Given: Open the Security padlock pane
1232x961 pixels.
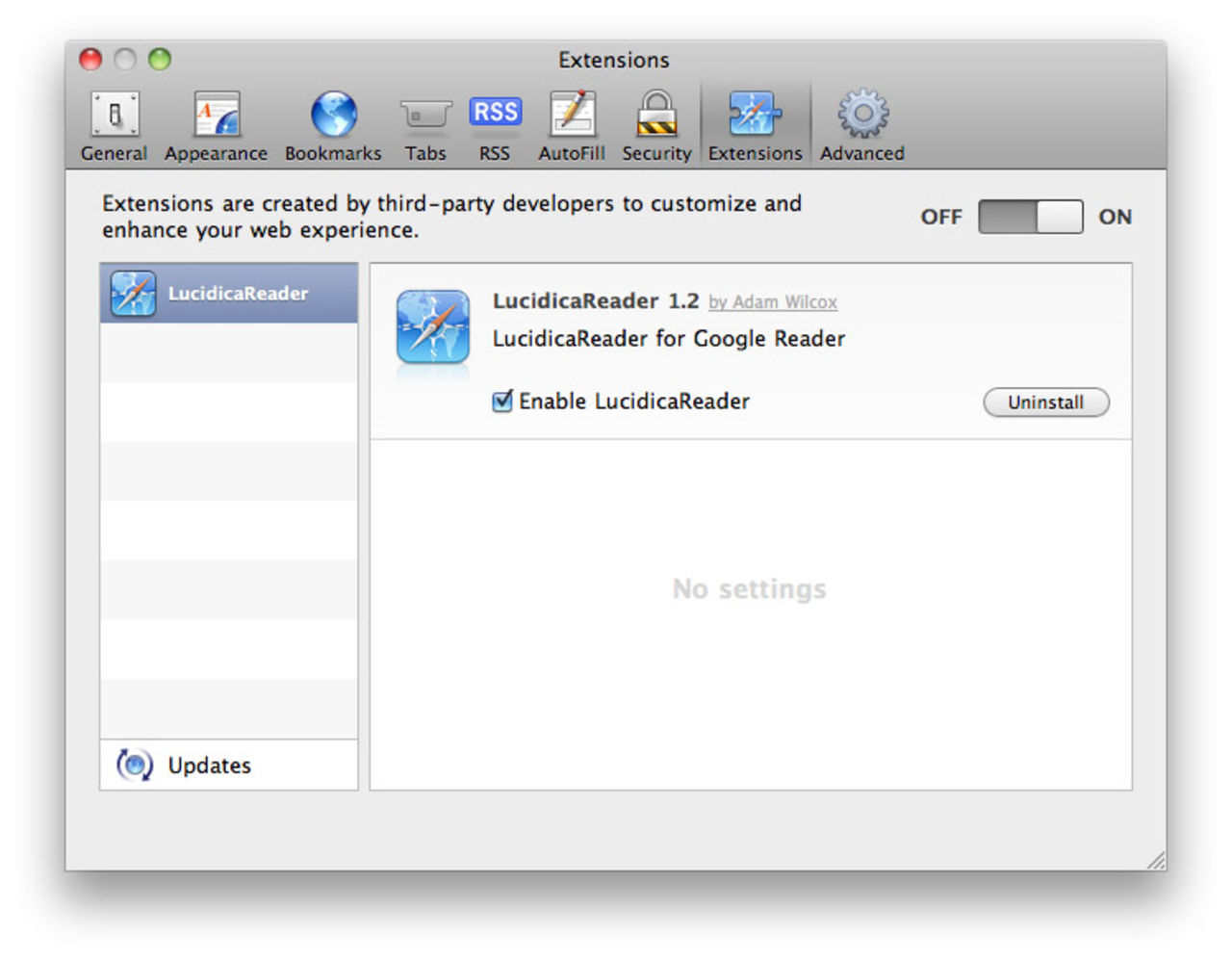Looking at the screenshot, I should tap(656, 126).
